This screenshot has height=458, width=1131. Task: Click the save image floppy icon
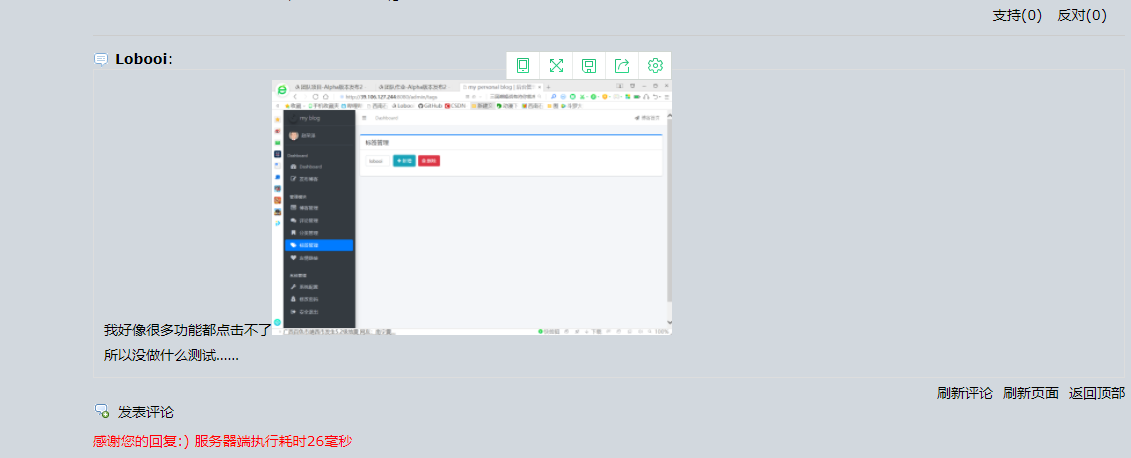589,66
